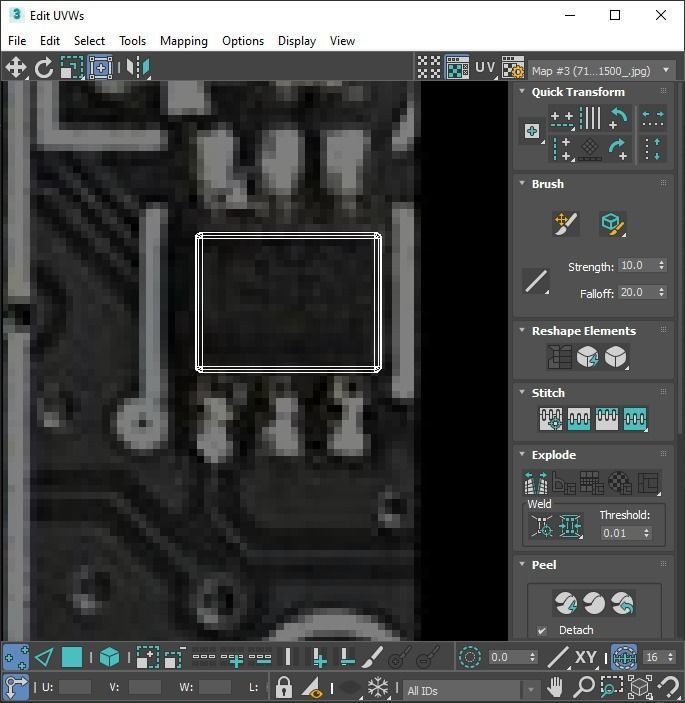Open the All IDs dropdown

click(x=471, y=690)
